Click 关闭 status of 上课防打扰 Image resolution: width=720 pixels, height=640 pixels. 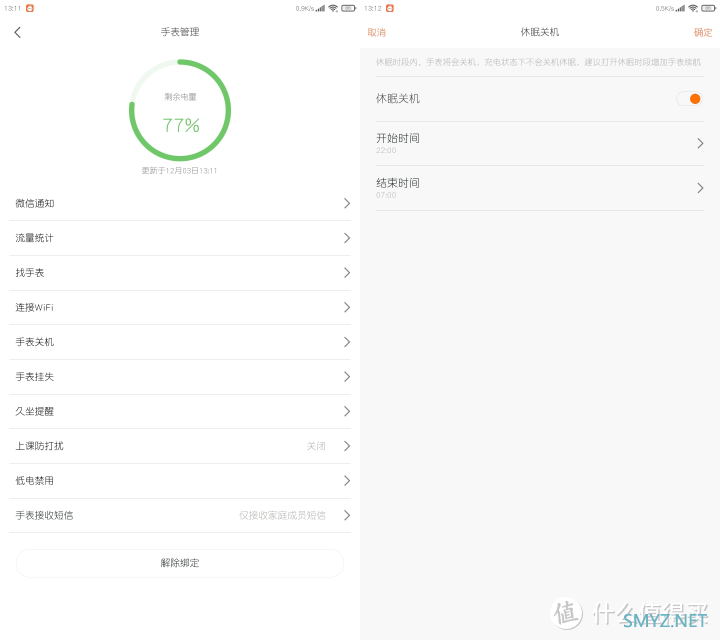(316, 446)
